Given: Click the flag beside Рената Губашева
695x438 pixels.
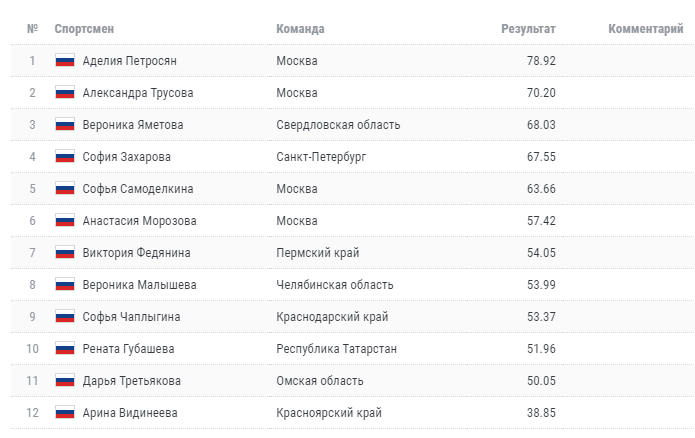Looking at the screenshot, I should (65, 349).
